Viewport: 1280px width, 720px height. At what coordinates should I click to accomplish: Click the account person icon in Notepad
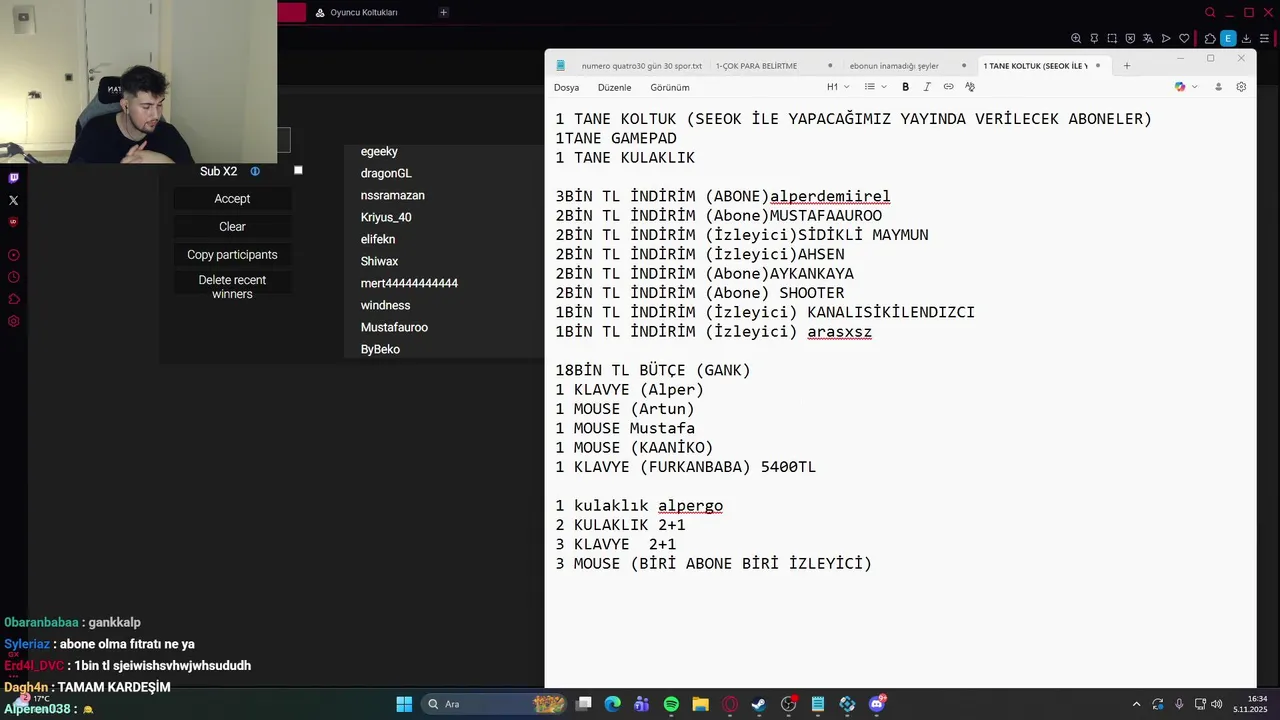(x=1218, y=87)
